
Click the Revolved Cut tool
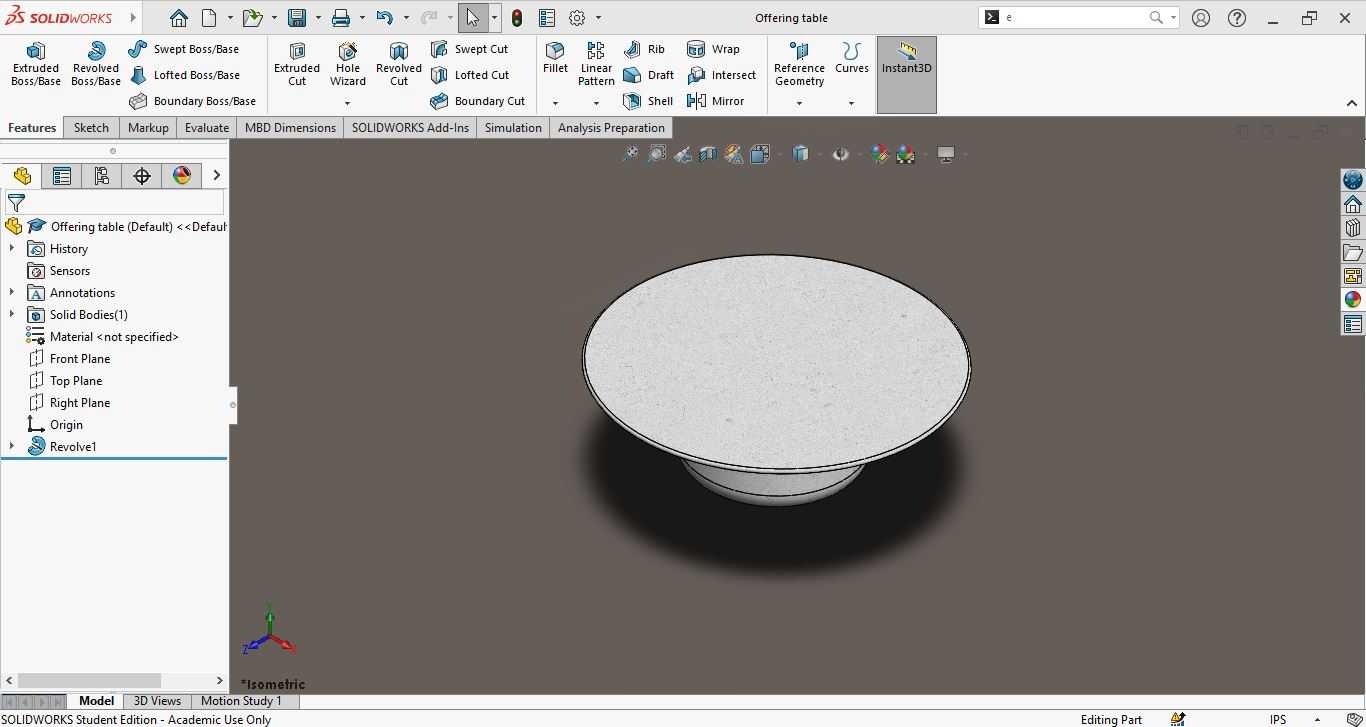click(399, 64)
